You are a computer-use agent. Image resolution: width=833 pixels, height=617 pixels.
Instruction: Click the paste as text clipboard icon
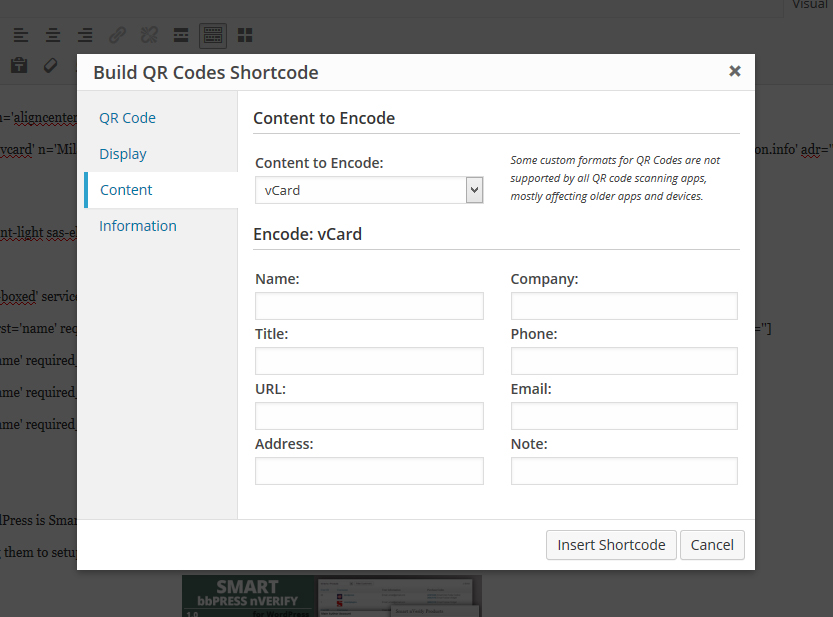[x=19, y=66]
